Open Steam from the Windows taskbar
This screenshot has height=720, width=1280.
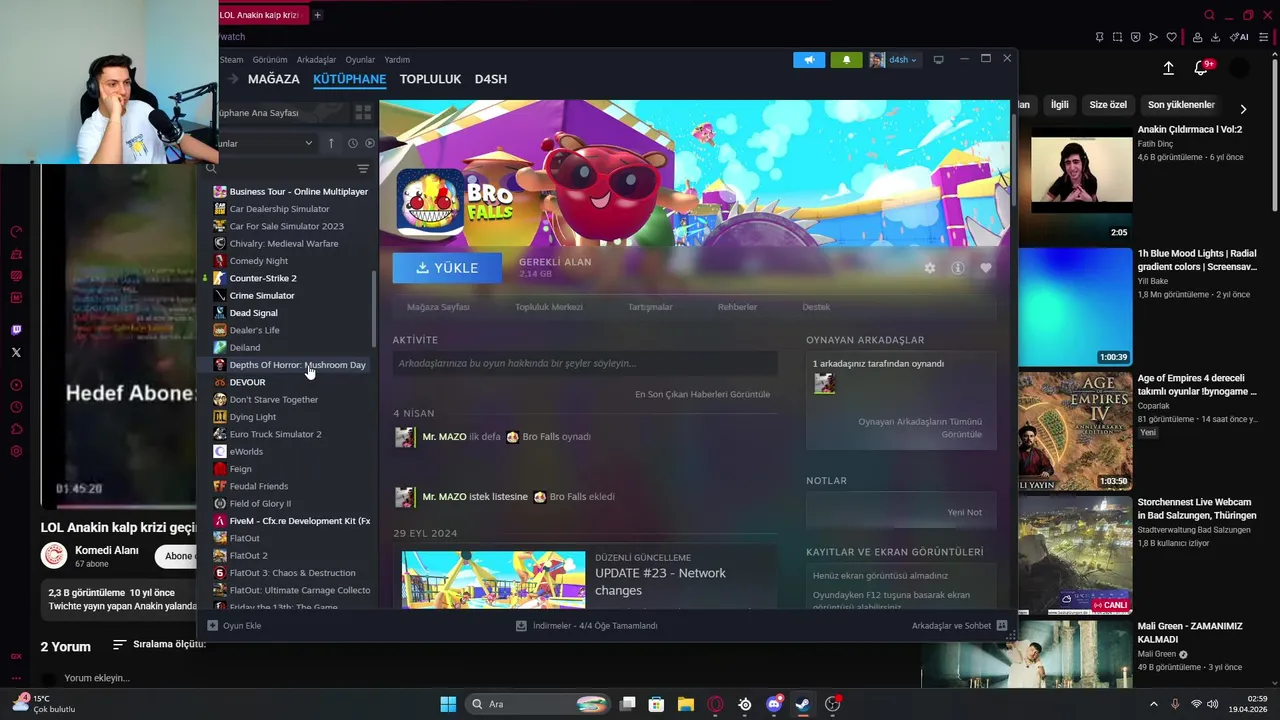tap(803, 704)
